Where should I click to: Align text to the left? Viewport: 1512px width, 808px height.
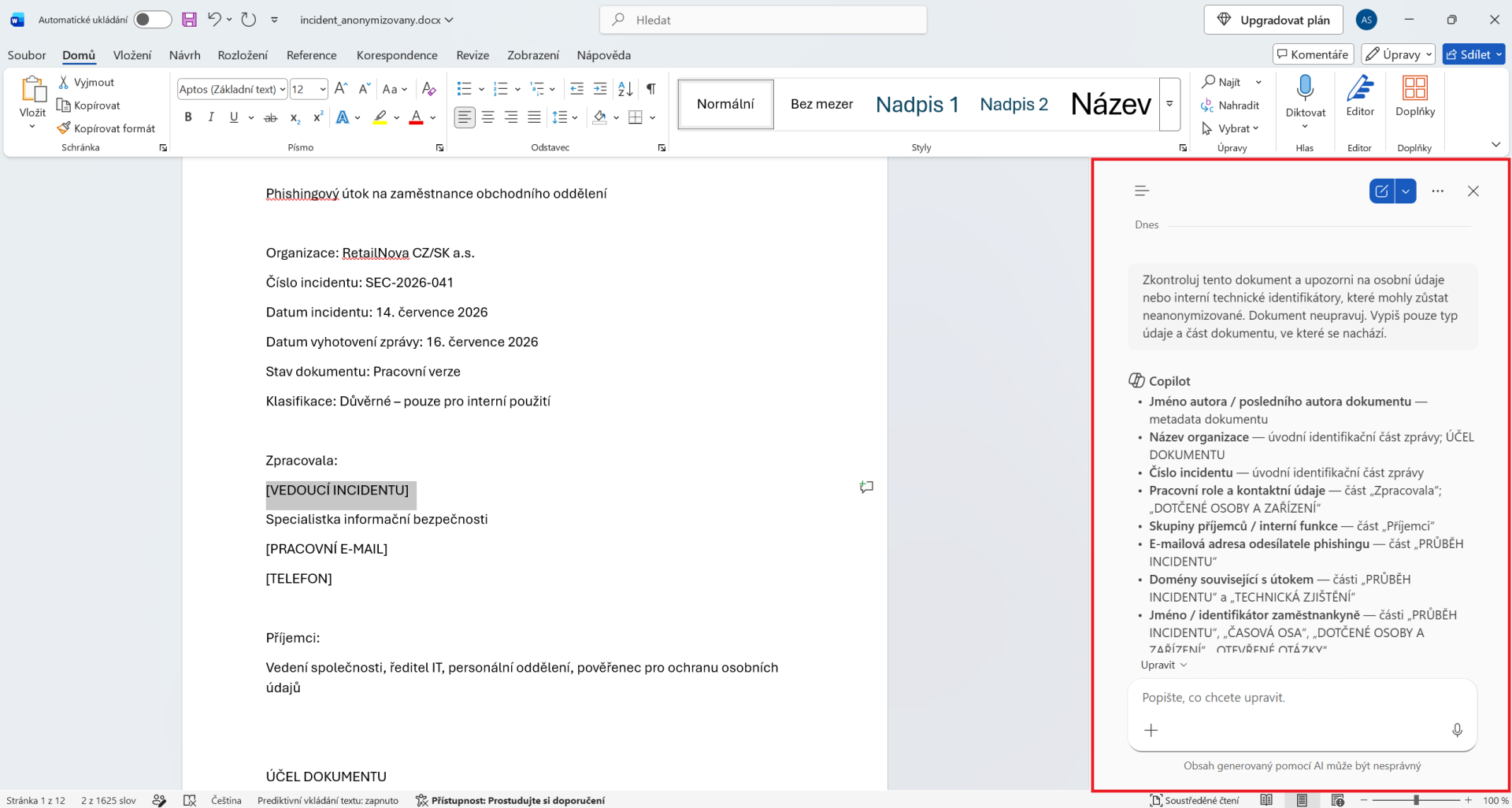(x=465, y=117)
